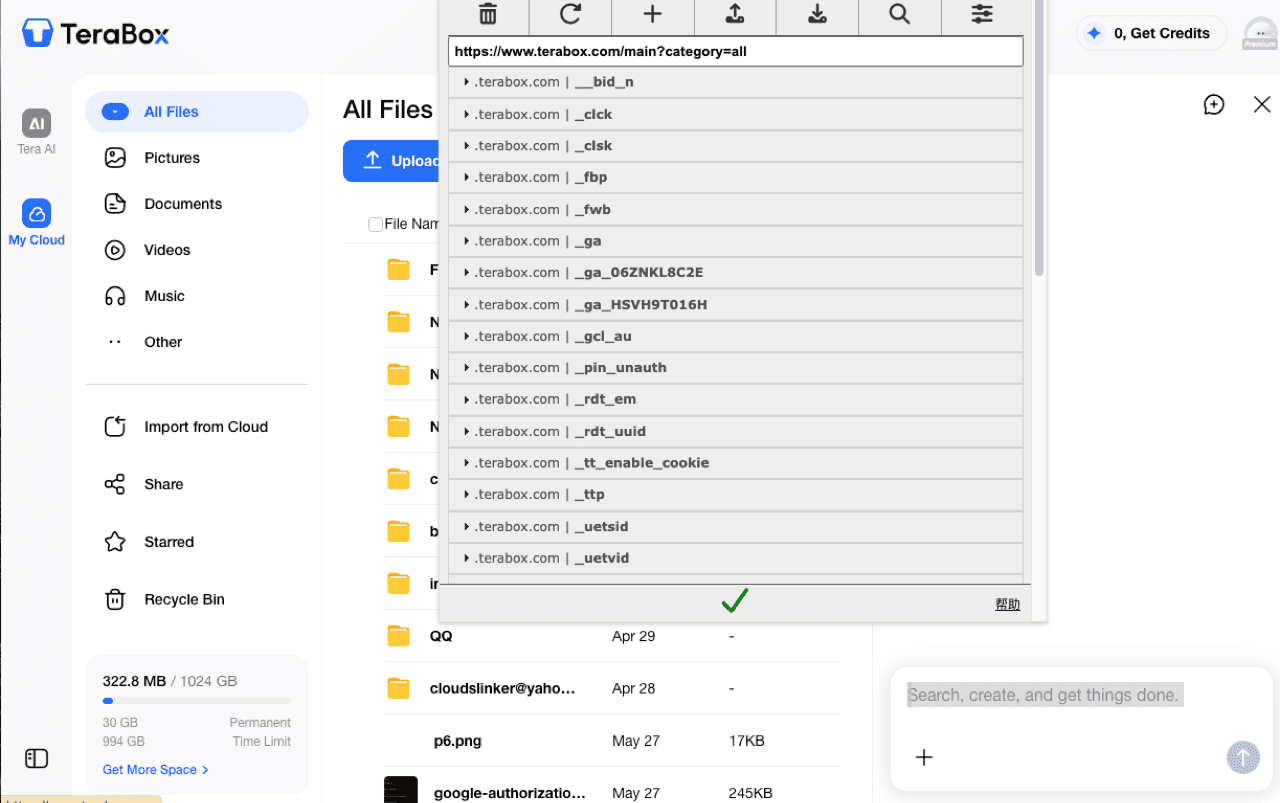Expand the _ga_06ZNKL8C2E cookie row
This screenshot has height=803, width=1280.
point(735,272)
